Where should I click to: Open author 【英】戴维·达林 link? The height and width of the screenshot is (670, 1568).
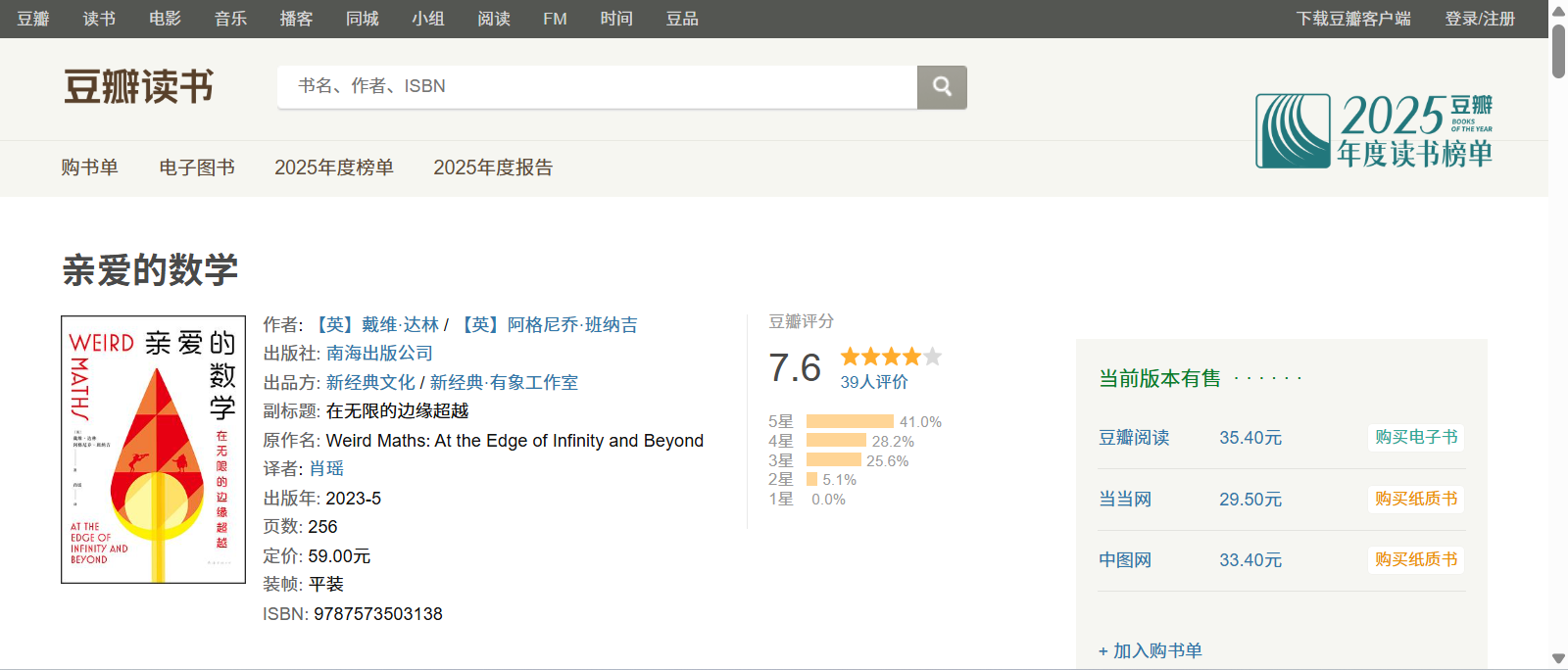click(x=374, y=324)
